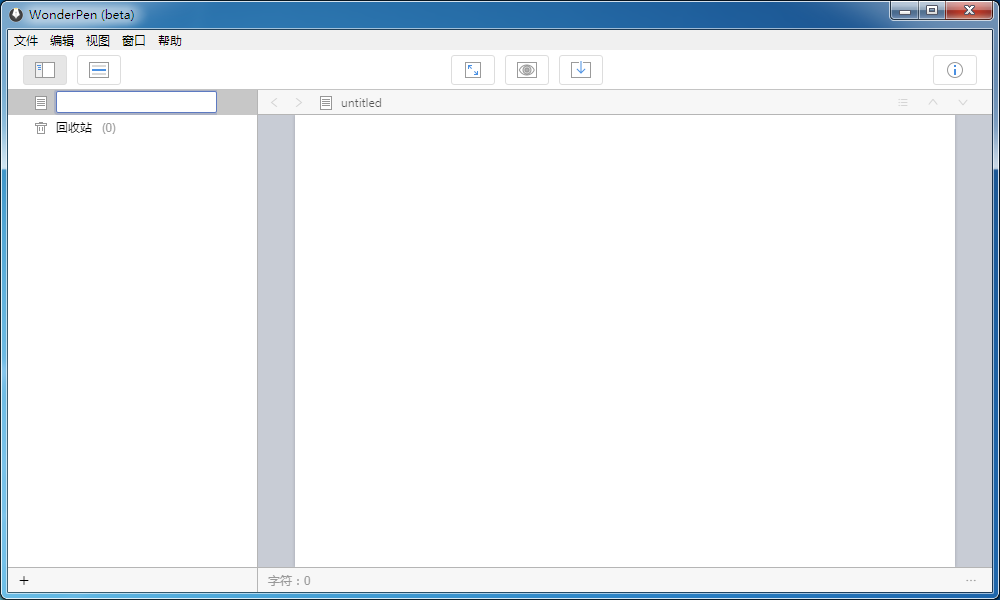This screenshot has width=1000, height=600.
Task: Click the trash can icon
Action: coord(41,128)
